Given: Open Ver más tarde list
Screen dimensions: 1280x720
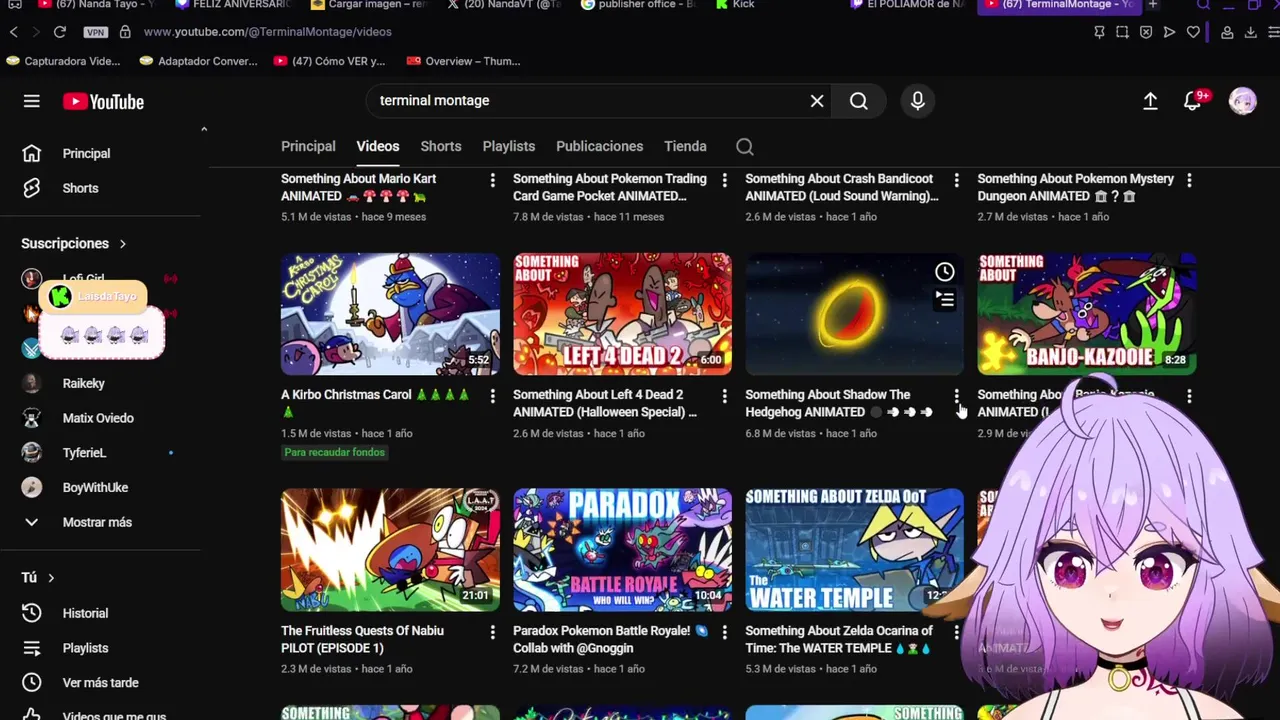Looking at the screenshot, I should coord(100,683).
